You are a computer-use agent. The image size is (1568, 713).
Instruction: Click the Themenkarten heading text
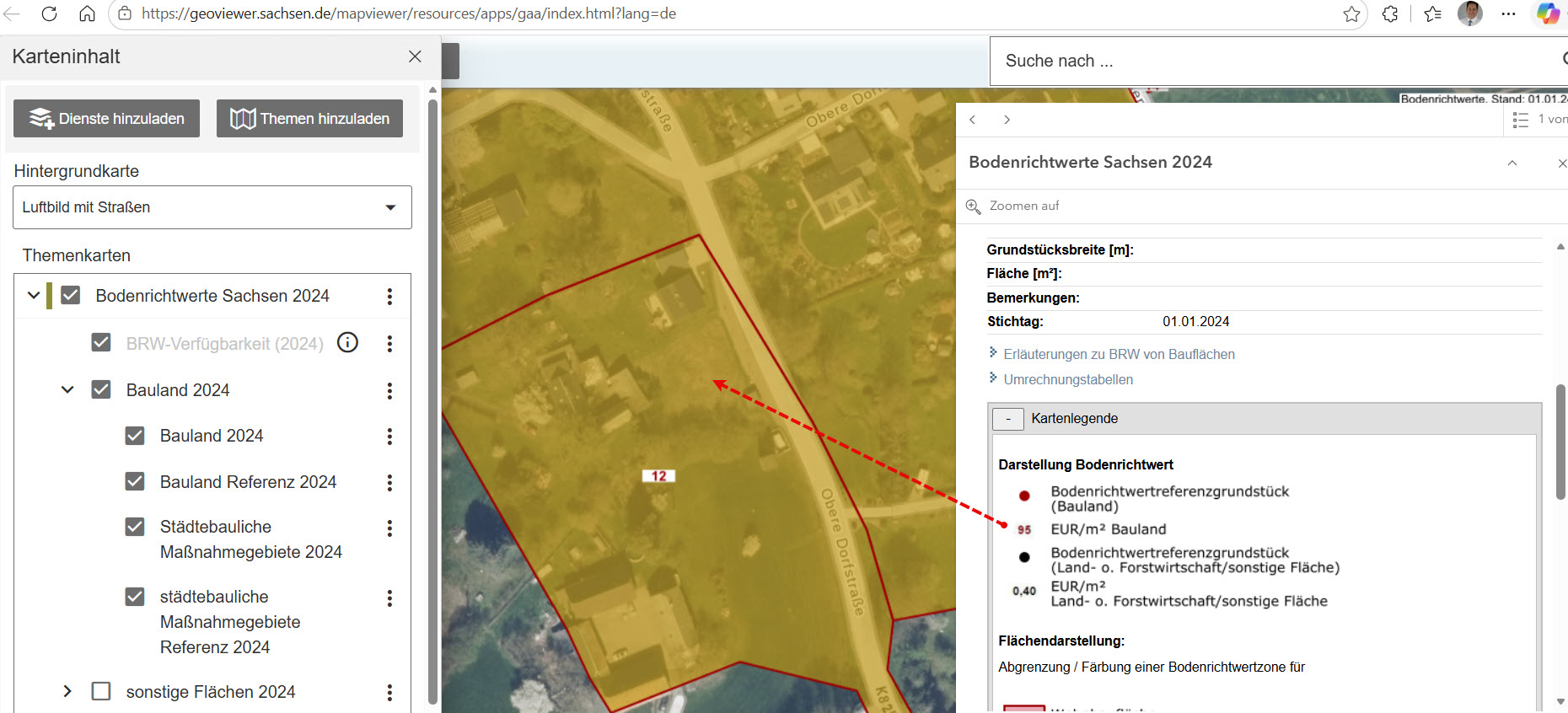[x=77, y=255]
